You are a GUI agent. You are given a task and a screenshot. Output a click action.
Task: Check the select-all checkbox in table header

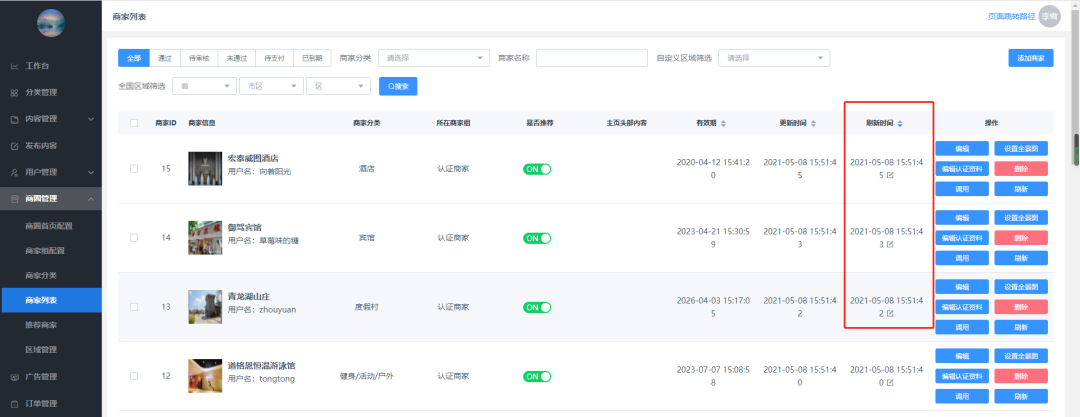pyautogui.click(x=134, y=123)
